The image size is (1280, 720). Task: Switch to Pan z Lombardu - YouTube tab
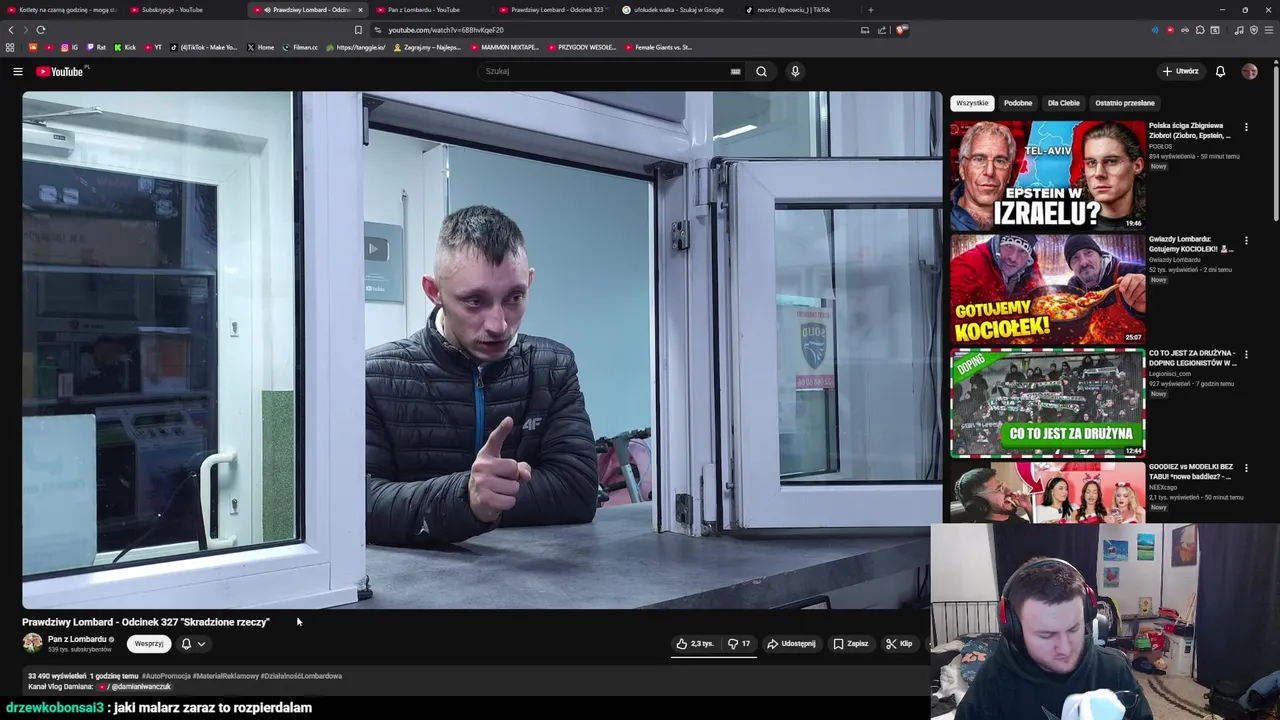click(x=430, y=10)
